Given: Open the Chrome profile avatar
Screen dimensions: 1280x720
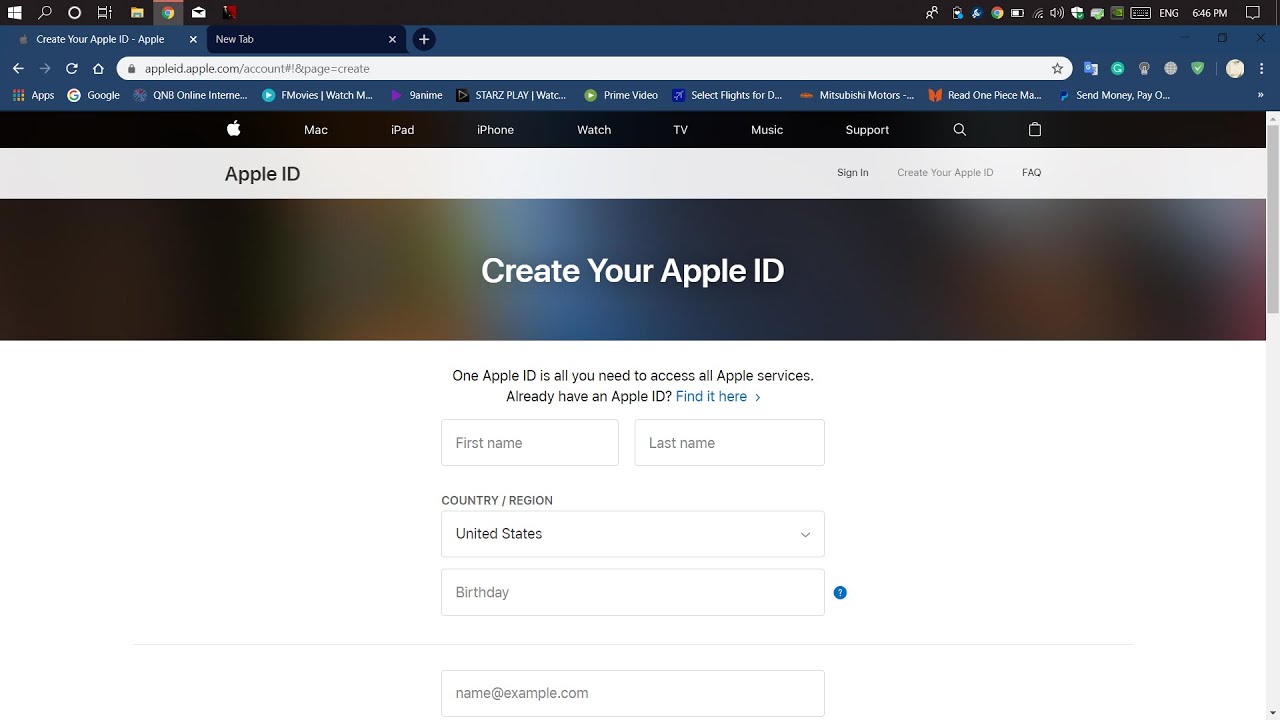Looking at the screenshot, I should tap(1235, 68).
